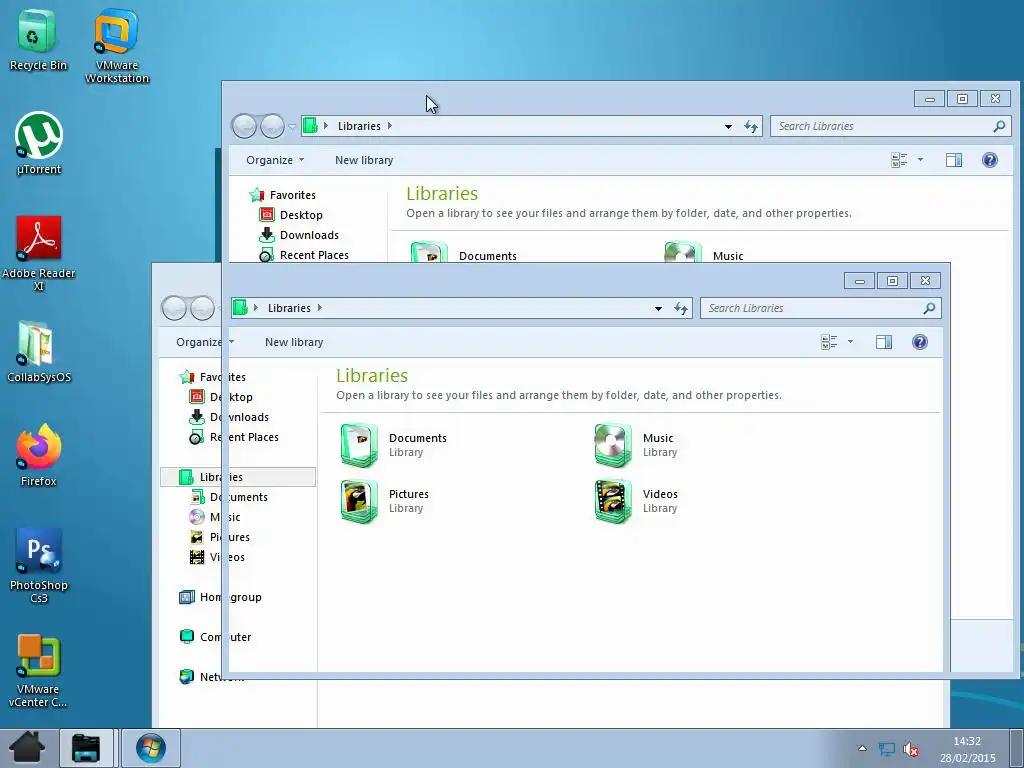1024x768 pixels.
Task: Select Homegroup in left window sidebar
Action: [x=220, y=597]
